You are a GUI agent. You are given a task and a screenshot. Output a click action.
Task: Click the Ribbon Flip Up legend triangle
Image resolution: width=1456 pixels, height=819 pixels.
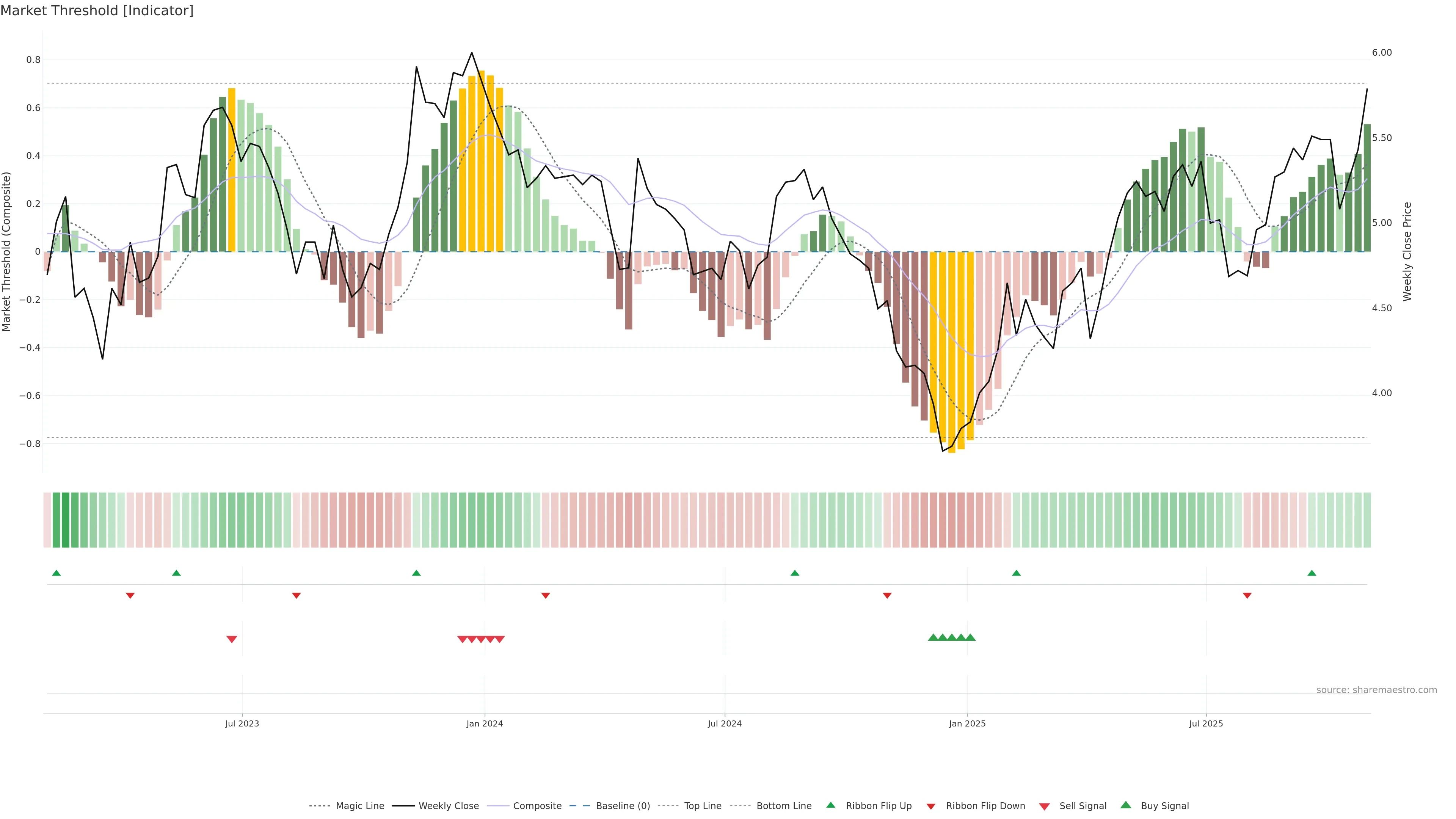(830, 805)
